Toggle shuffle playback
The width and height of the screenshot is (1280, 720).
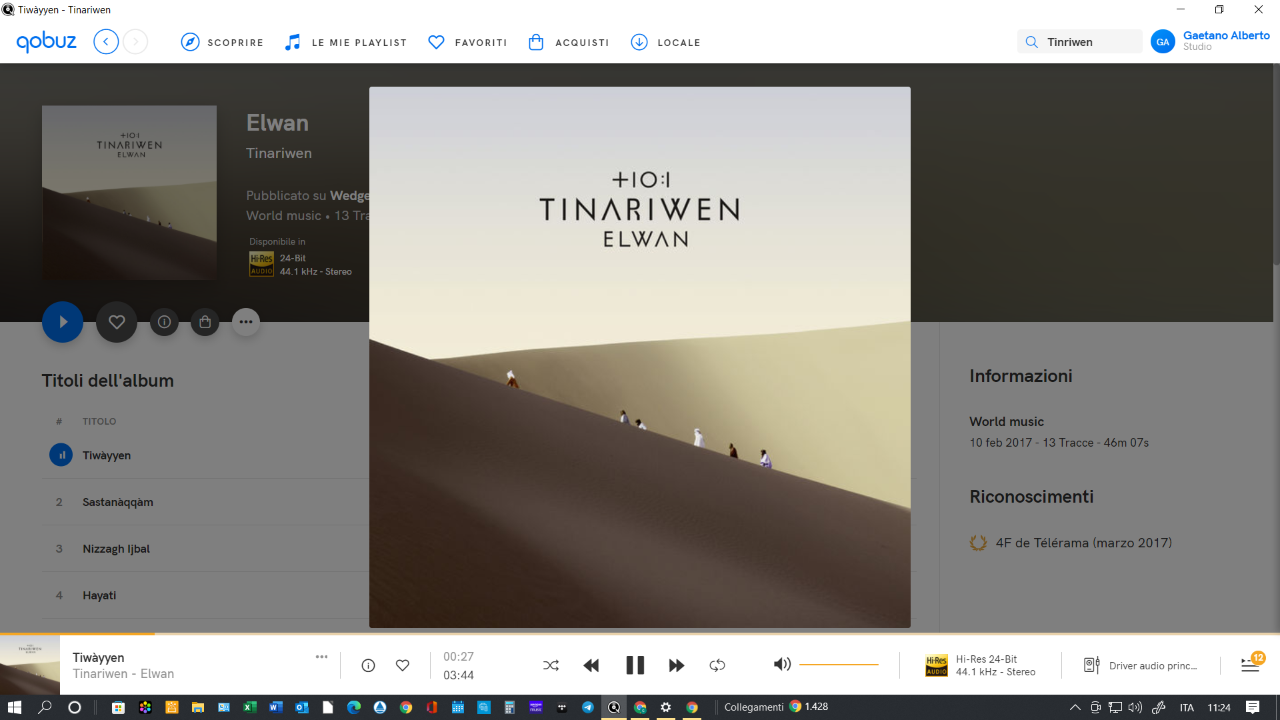(x=551, y=665)
